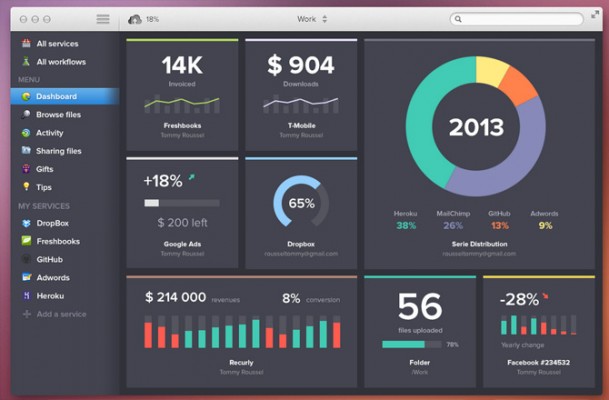Click the Adwords 9% legend value
Screen dimensions: 609x400
pyautogui.click(x=545, y=226)
